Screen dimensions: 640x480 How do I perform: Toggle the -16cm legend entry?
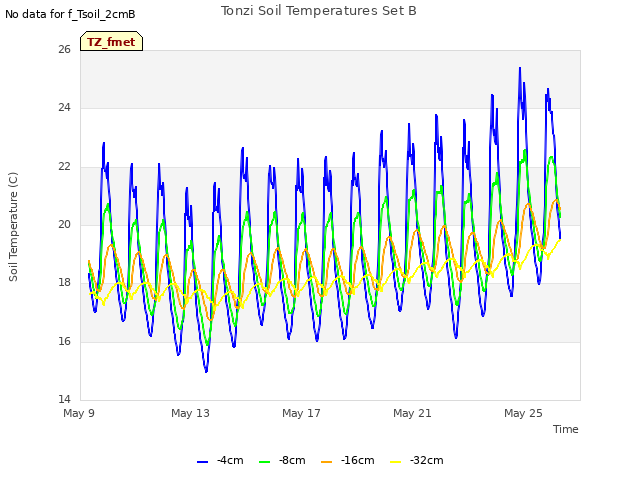pos(347,460)
